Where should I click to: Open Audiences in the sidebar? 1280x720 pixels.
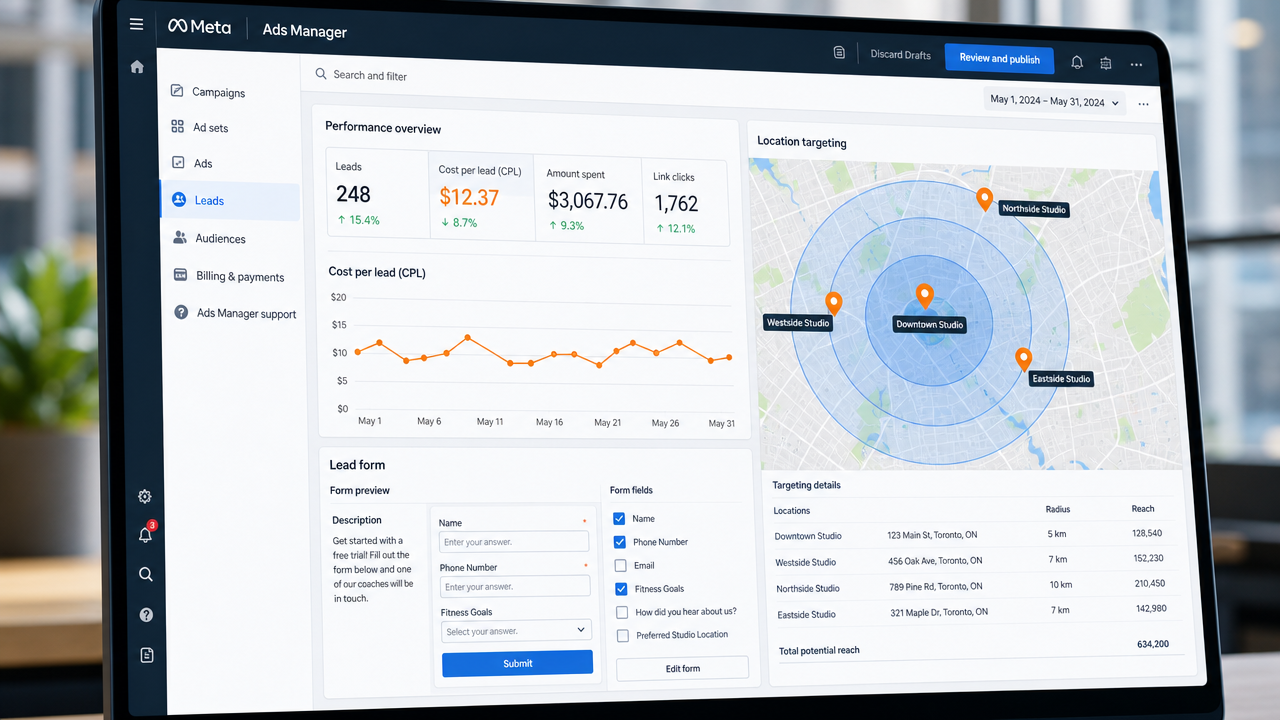(209, 238)
